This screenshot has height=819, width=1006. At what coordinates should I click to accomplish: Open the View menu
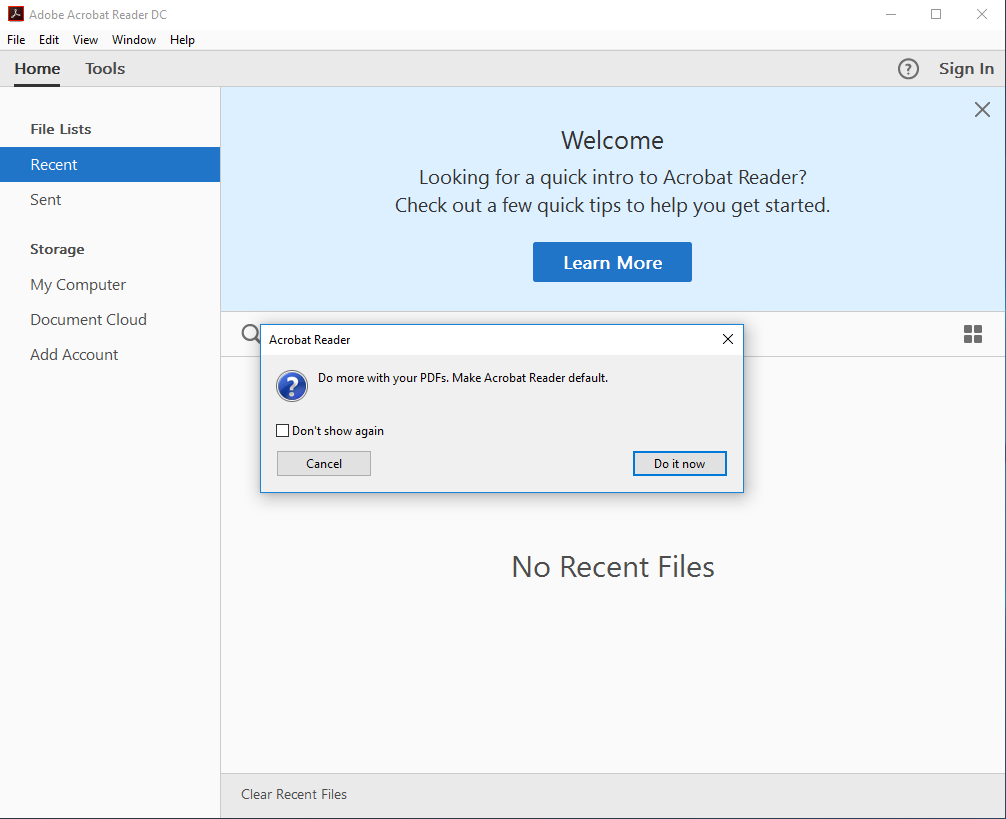point(85,40)
